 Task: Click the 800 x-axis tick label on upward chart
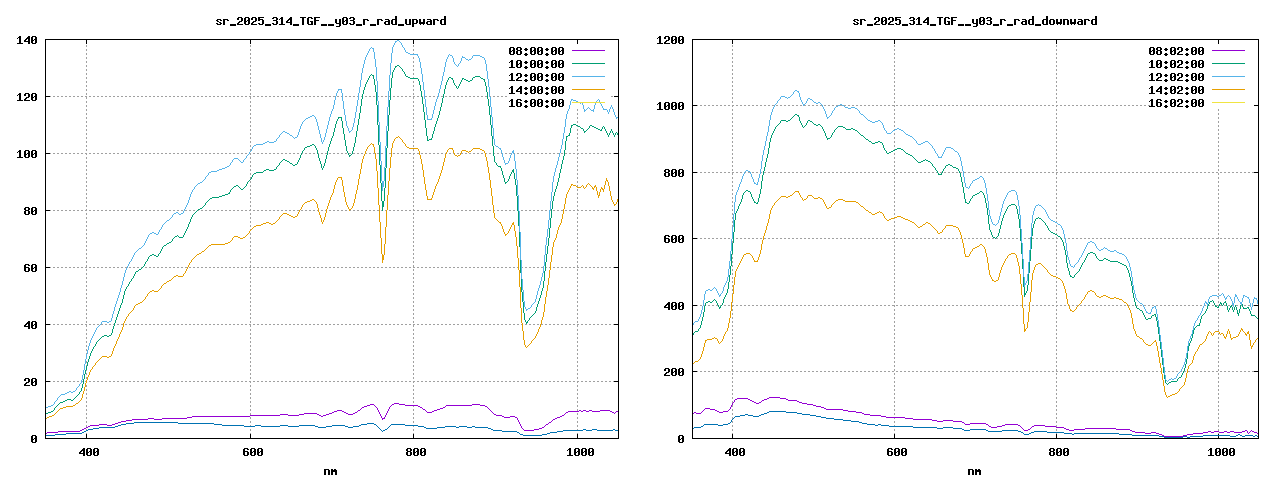(415, 453)
